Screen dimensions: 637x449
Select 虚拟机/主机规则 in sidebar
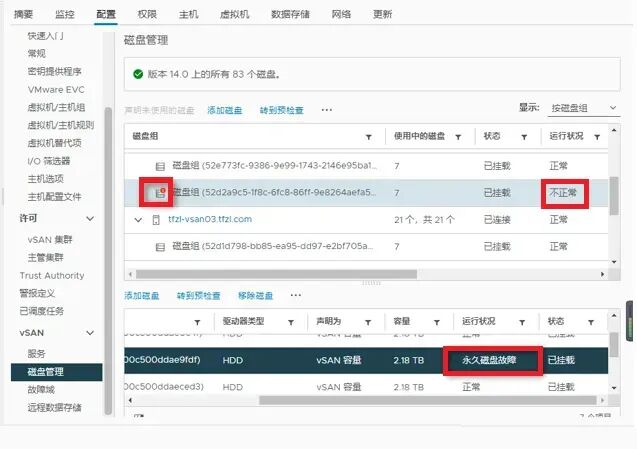pyautogui.click(x=61, y=125)
